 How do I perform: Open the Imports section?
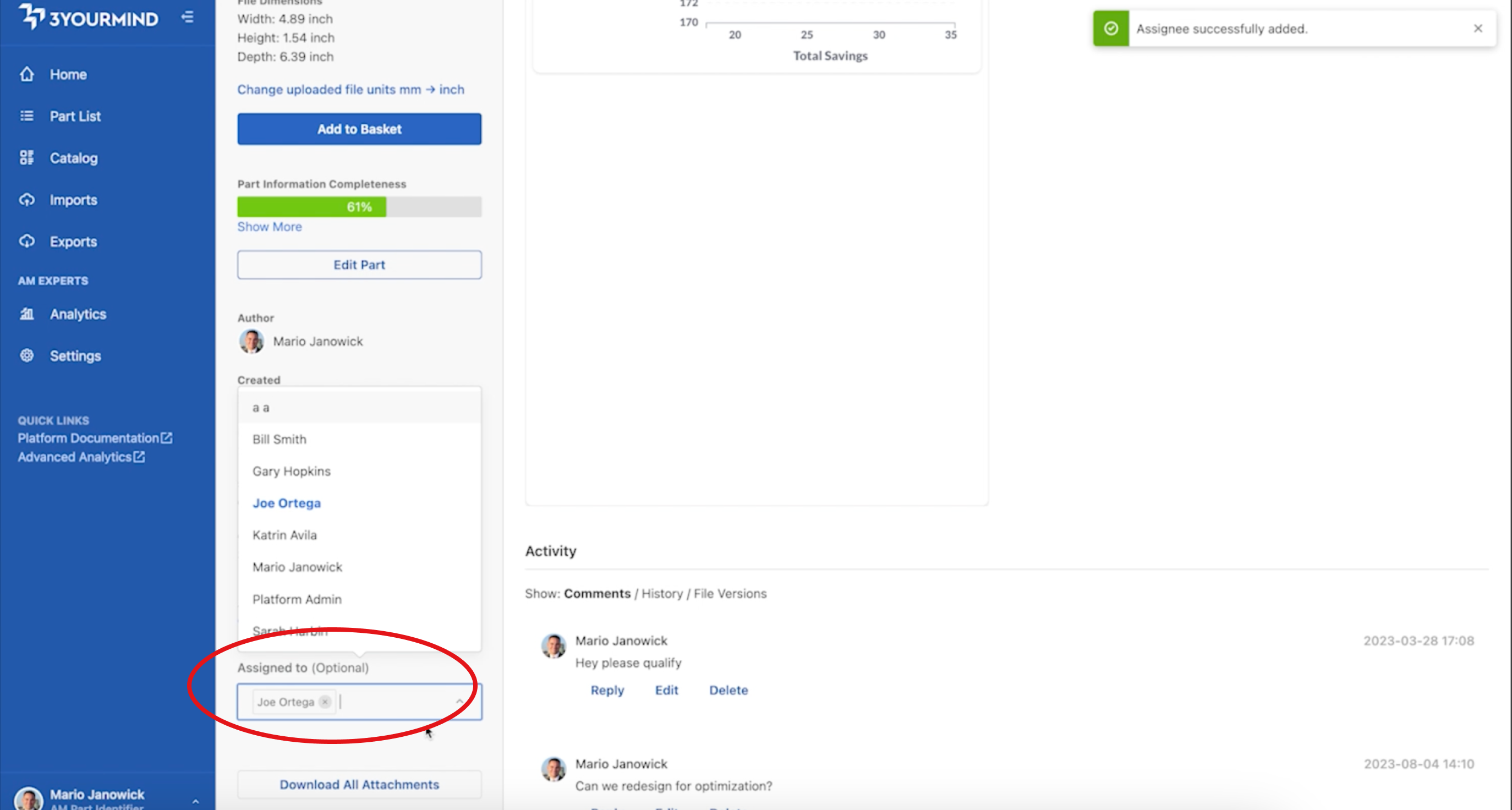[x=74, y=200]
